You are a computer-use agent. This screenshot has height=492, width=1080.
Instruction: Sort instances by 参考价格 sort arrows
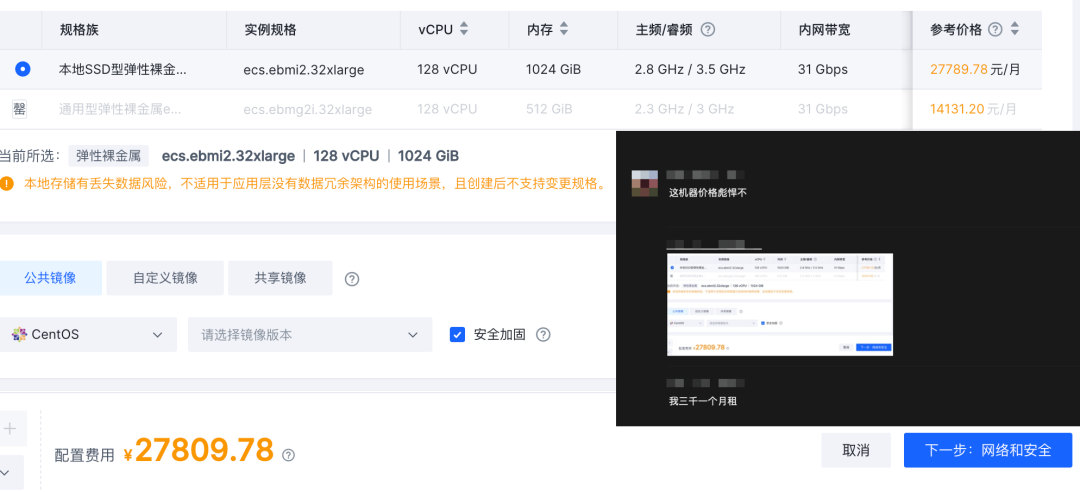tap(1016, 30)
